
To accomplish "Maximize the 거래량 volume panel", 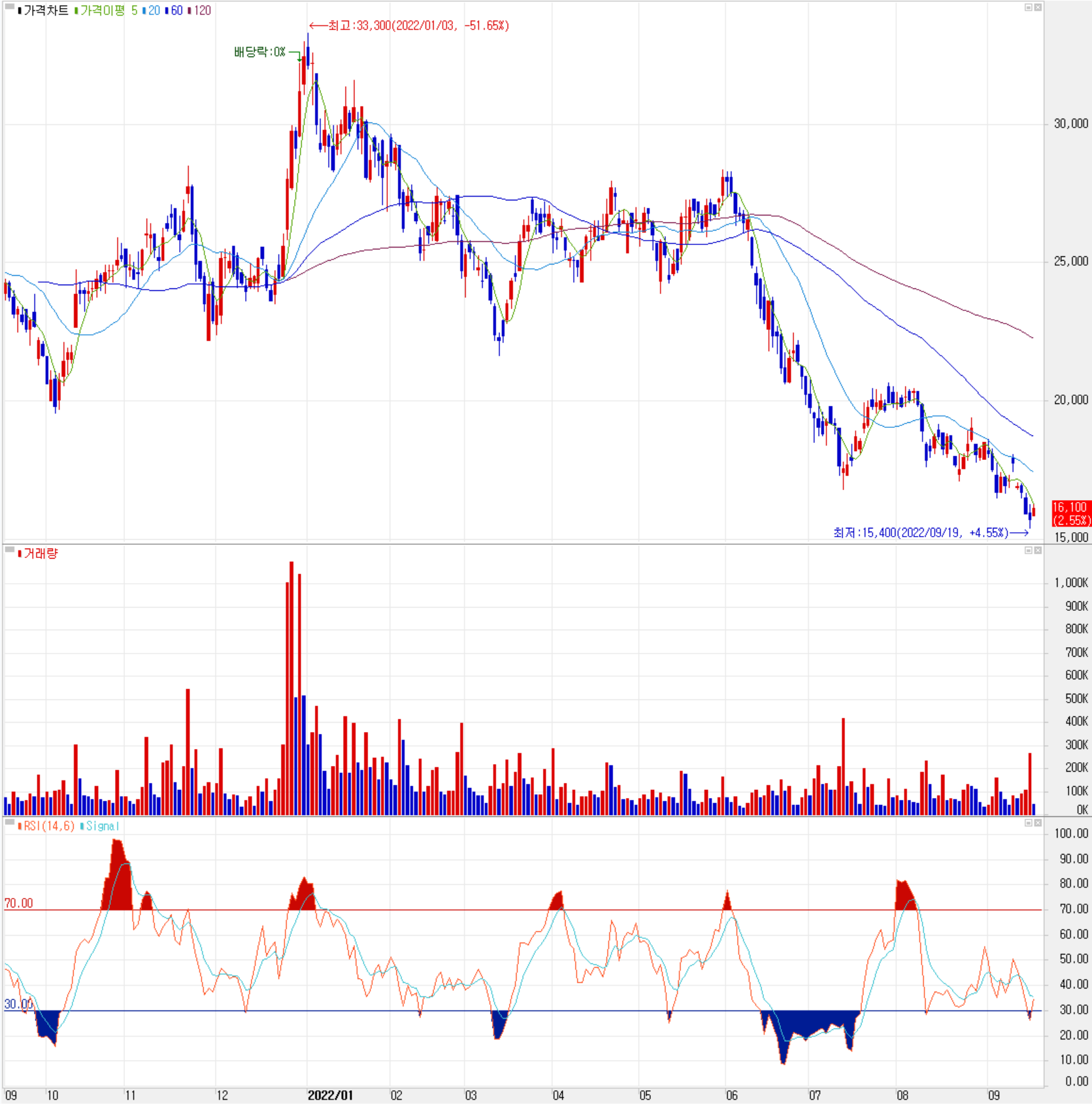I will click(1029, 550).
